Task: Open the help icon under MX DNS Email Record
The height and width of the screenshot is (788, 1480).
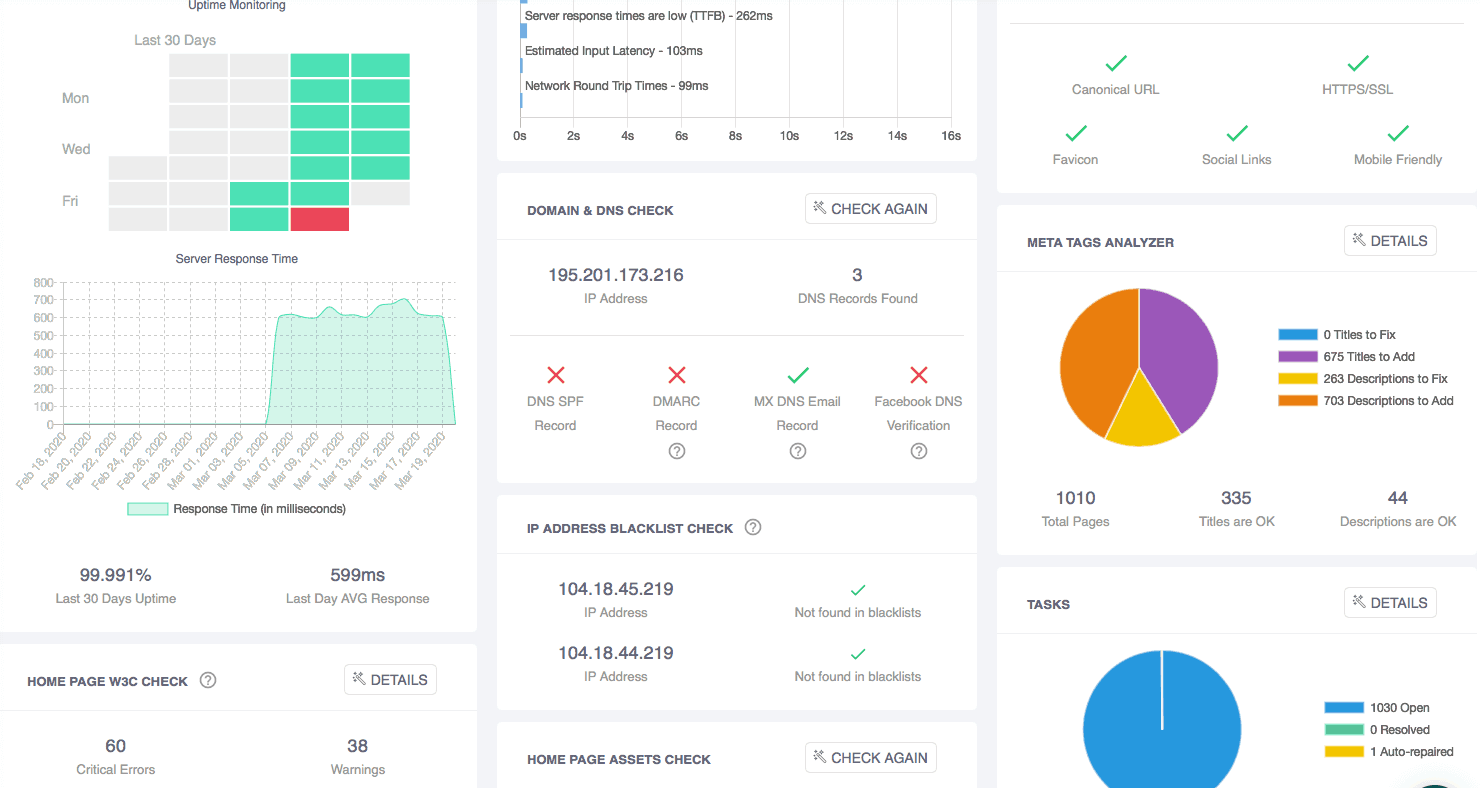Action: tap(798, 451)
